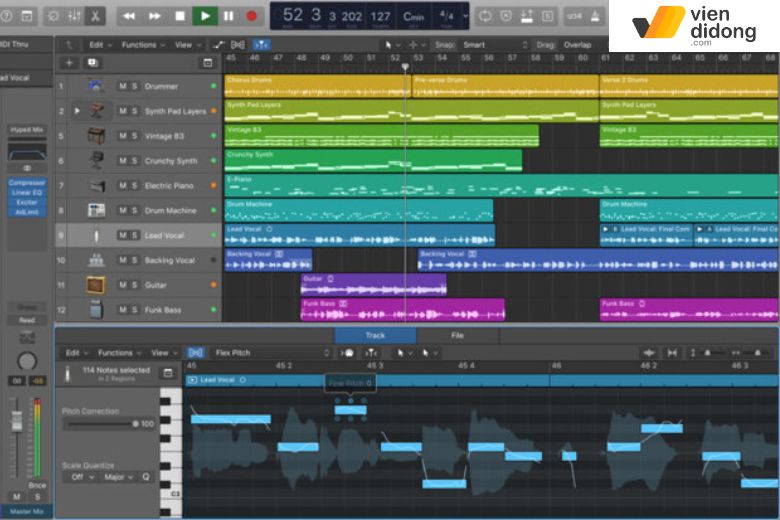Open the pointer tool dropdown in tracks toolbar

392,45
